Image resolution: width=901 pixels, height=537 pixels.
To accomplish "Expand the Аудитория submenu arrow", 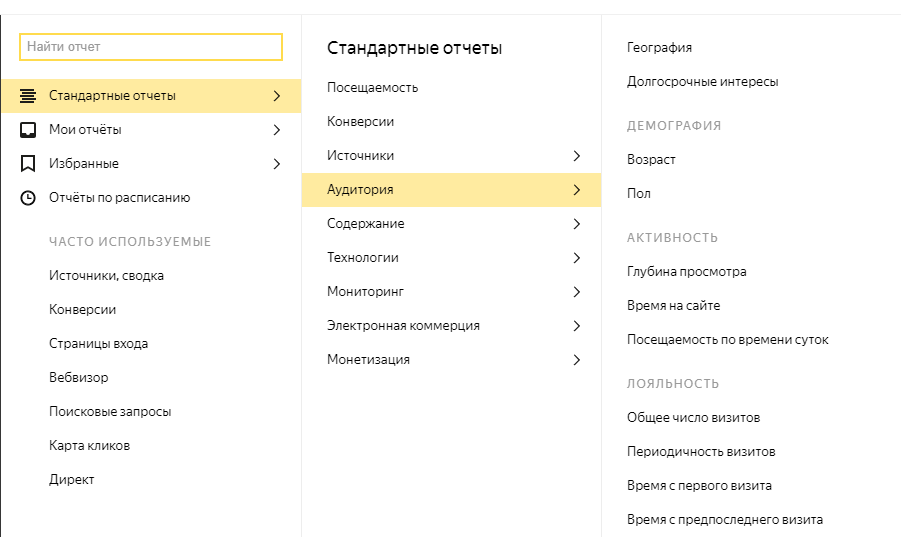I will point(577,190).
